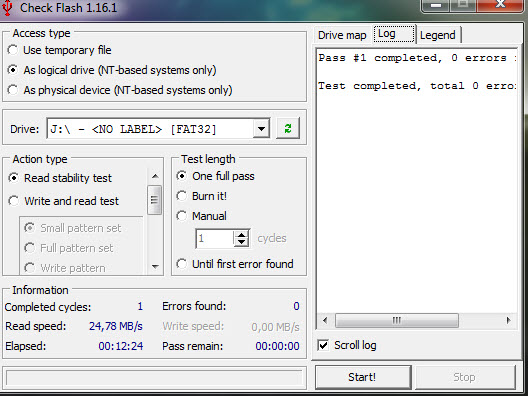Click Action type scrollbar up arrow
528x396 pixels.
pos(155,176)
